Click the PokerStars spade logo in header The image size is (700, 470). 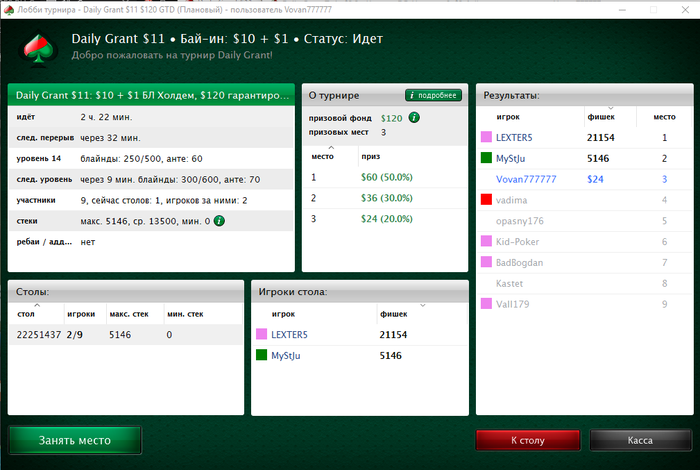coord(38,48)
